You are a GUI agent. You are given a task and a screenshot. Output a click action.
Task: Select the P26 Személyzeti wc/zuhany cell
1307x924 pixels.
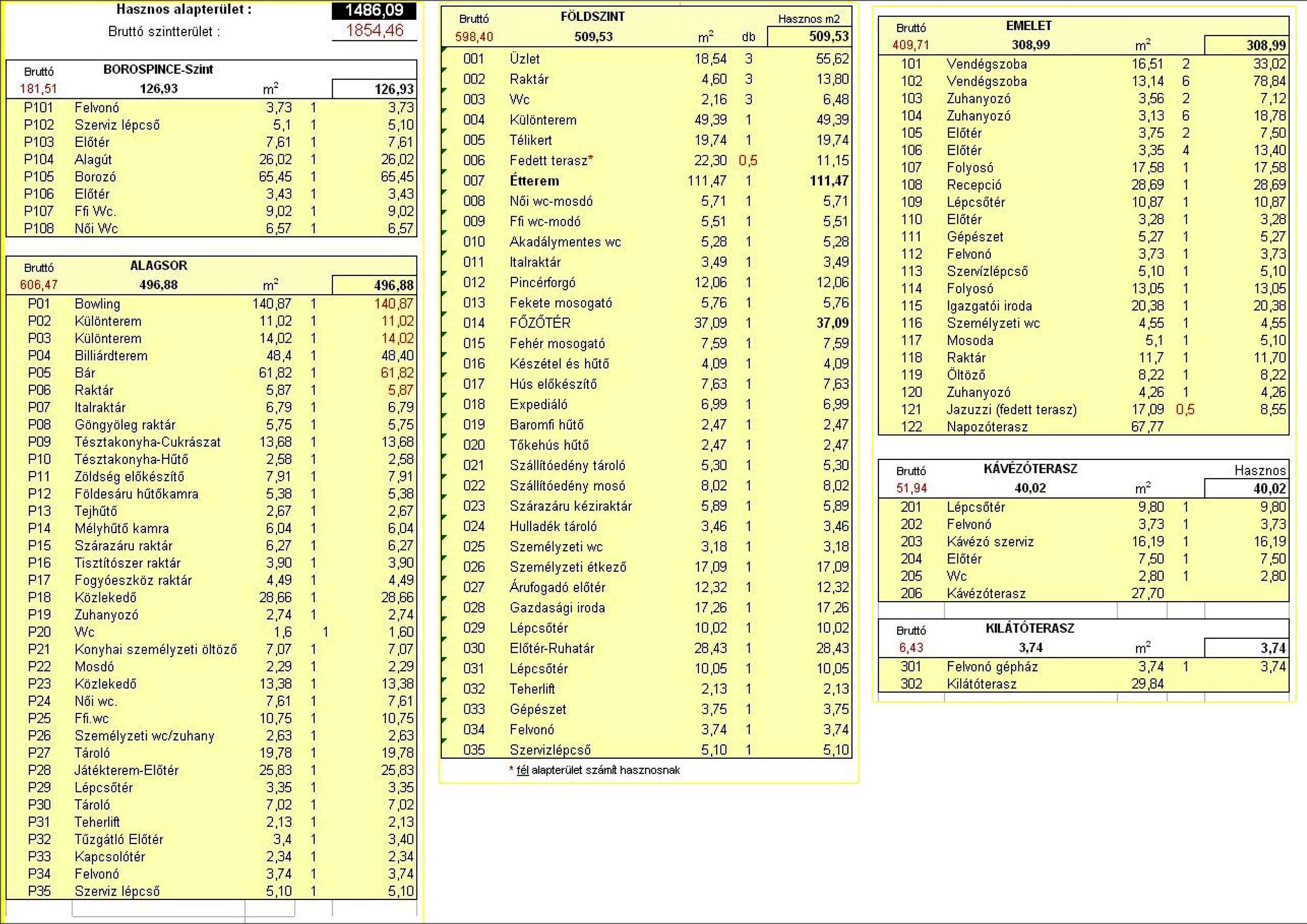pos(145,736)
